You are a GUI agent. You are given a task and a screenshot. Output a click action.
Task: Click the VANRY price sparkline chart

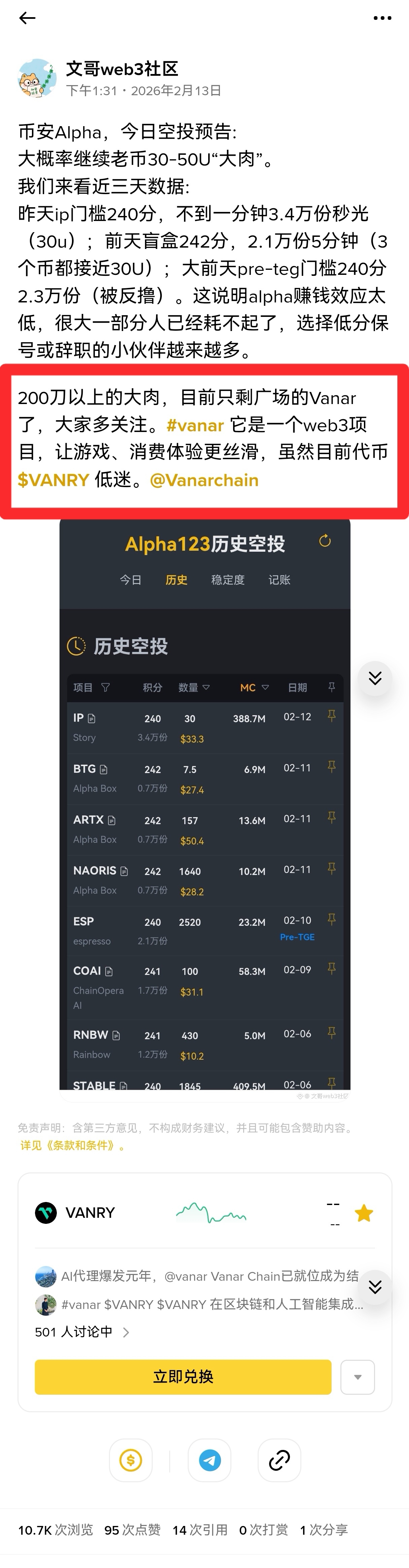pyautogui.click(x=211, y=1213)
